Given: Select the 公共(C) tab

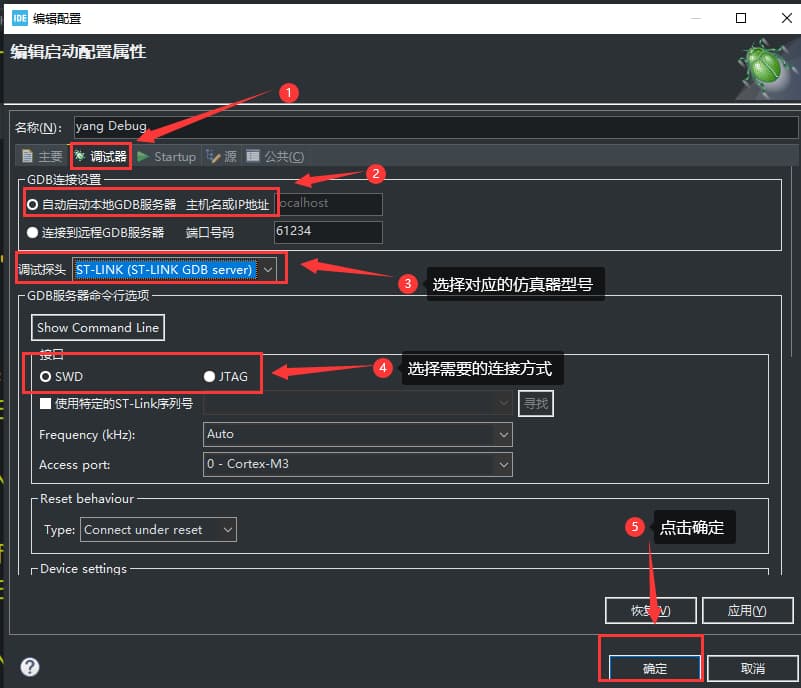Looking at the screenshot, I should point(275,157).
